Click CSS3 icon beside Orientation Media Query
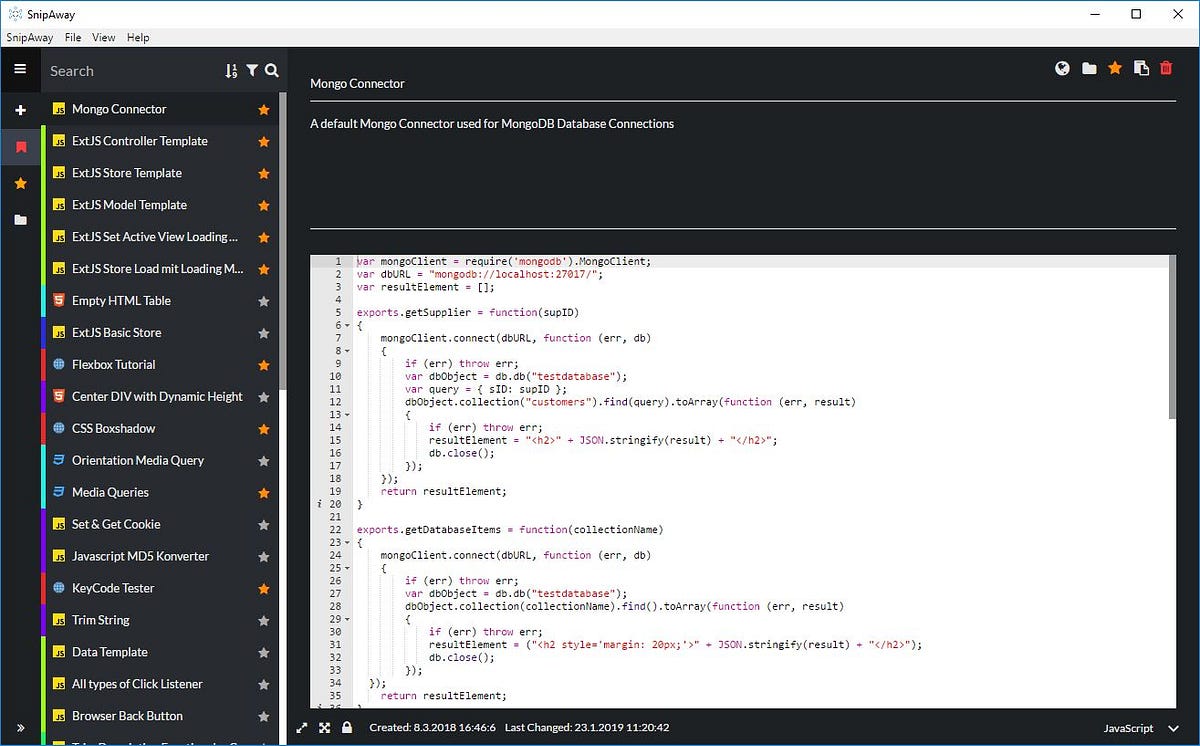 click(59, 460)
